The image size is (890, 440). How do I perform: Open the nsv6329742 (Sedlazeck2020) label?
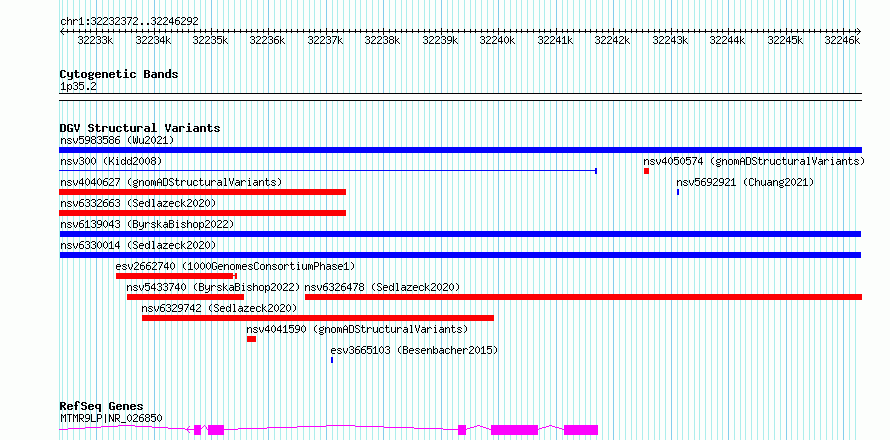(x=219, y=308)
